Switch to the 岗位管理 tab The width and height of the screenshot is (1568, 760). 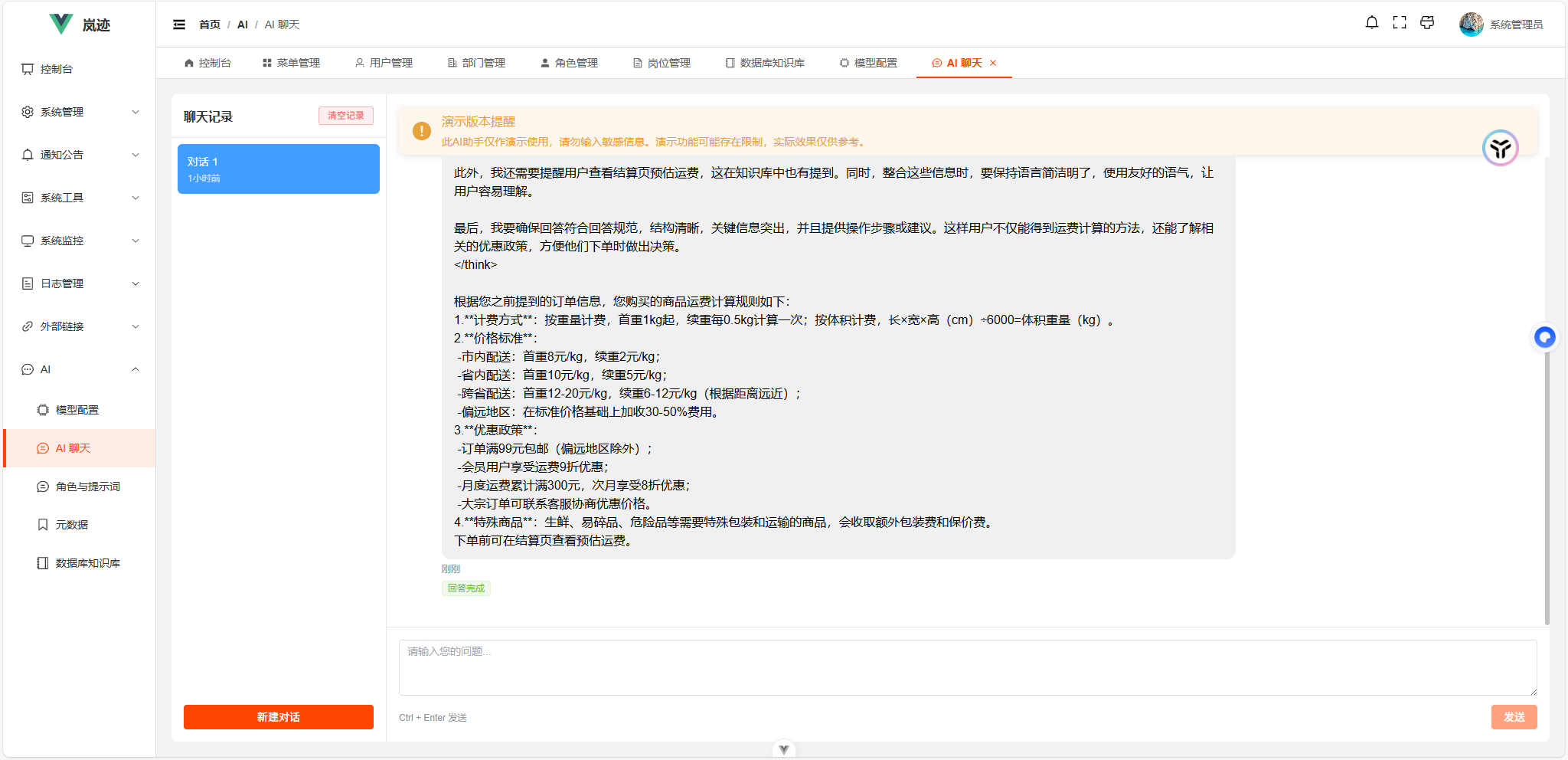[661, 63]
